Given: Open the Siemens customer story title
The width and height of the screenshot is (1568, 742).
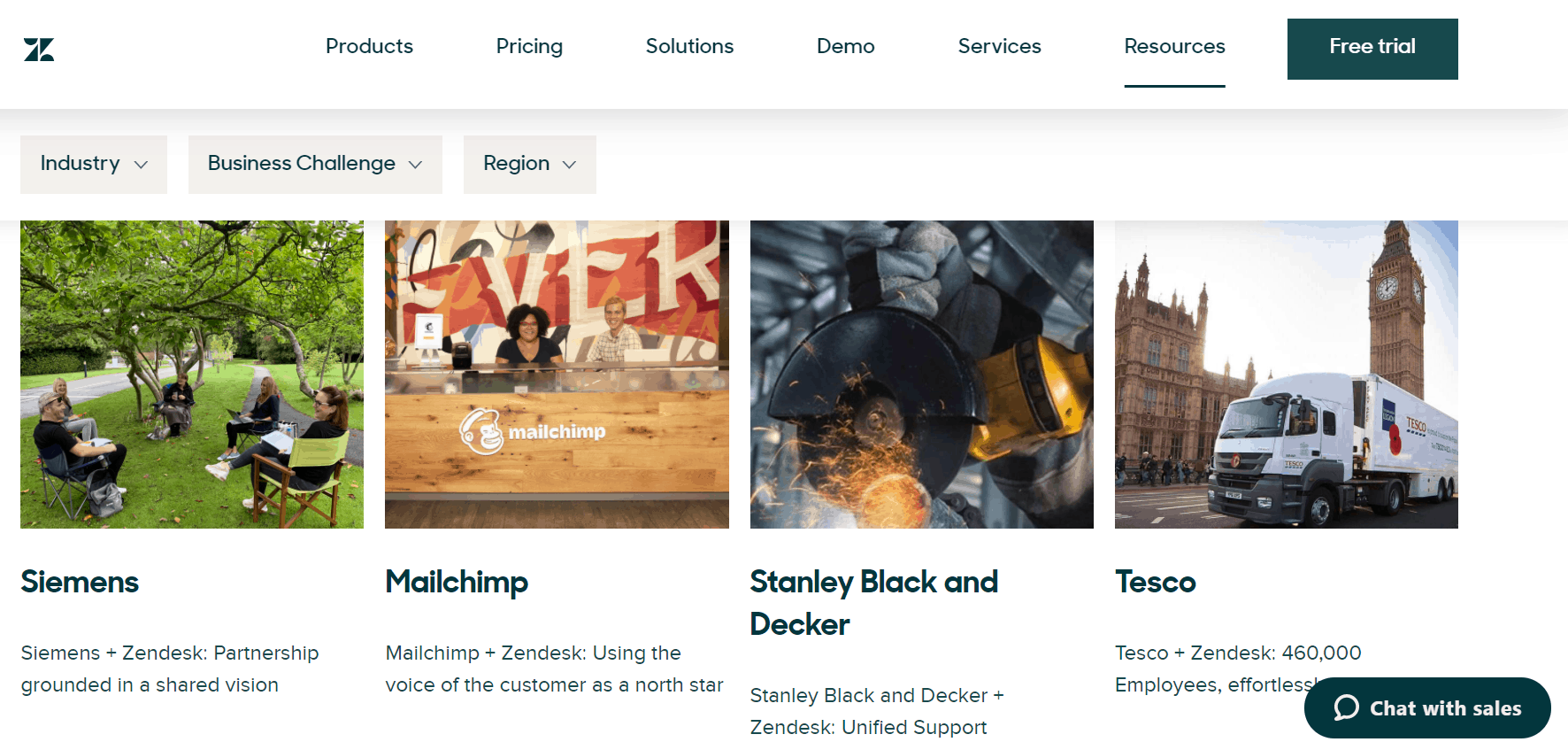Looking at the screenshot, I should (x=80, y=582).
